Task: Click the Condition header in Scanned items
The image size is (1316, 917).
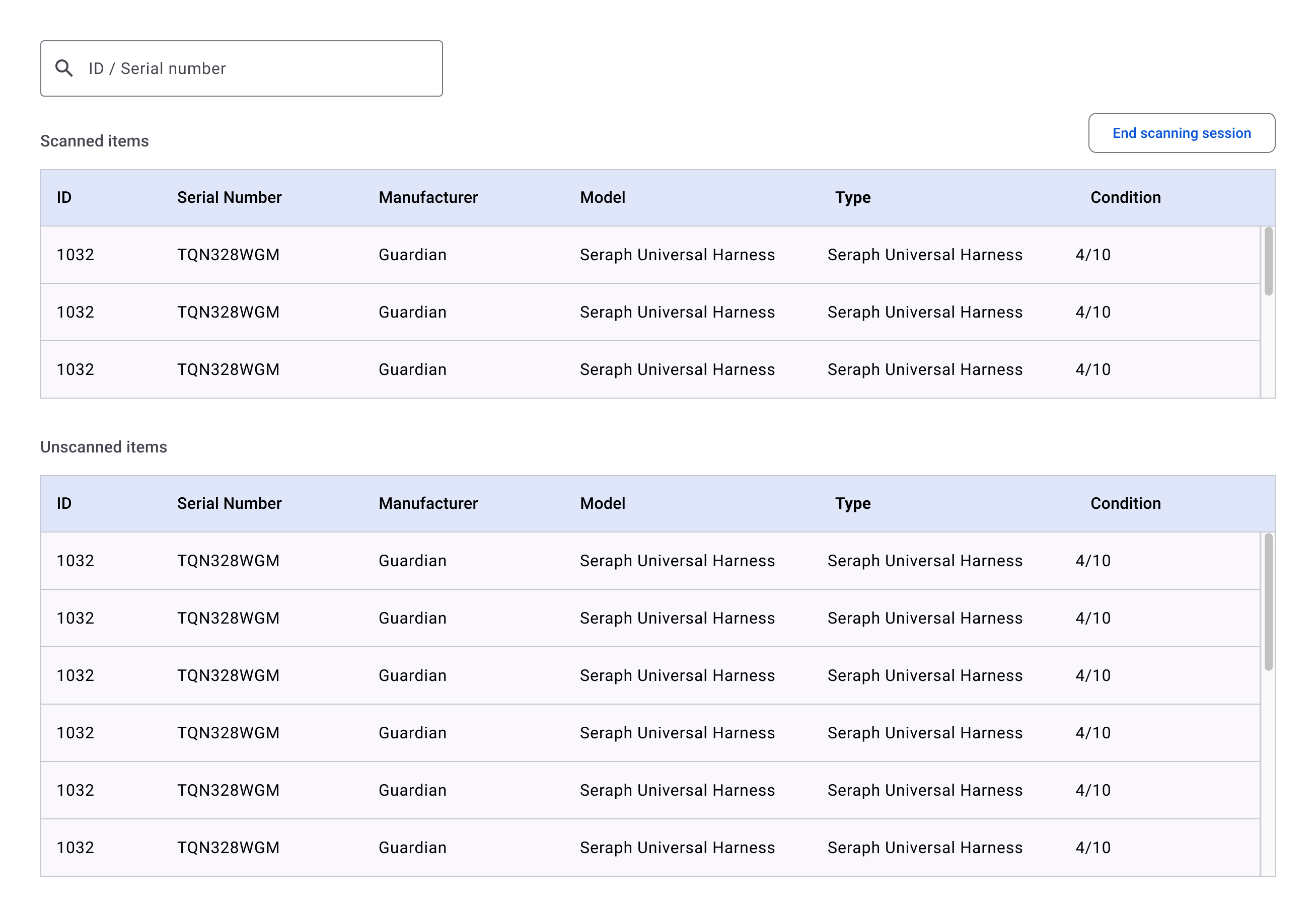Action: click(x=1125, y=197)
